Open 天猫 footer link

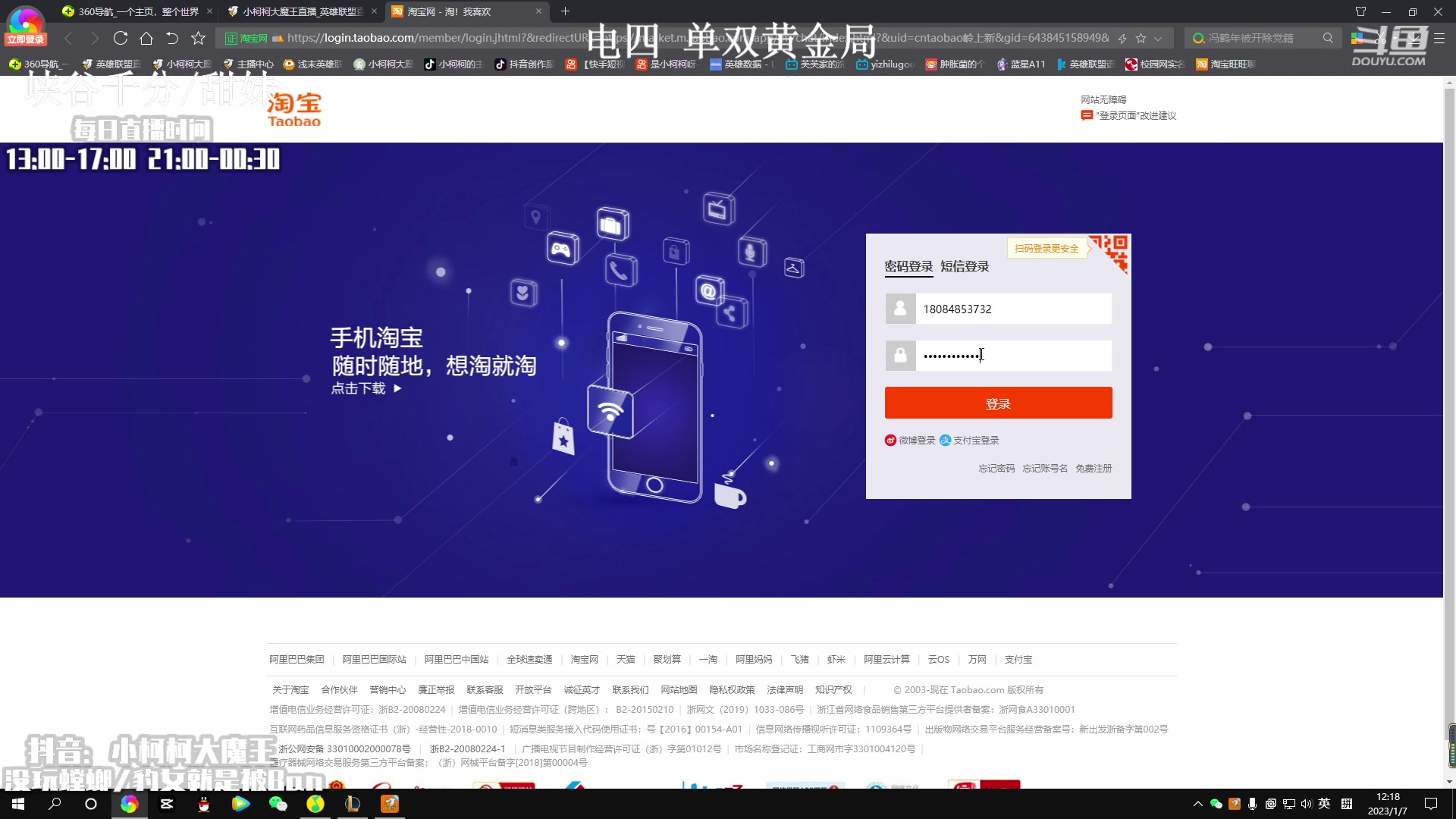tap(626, 660)
